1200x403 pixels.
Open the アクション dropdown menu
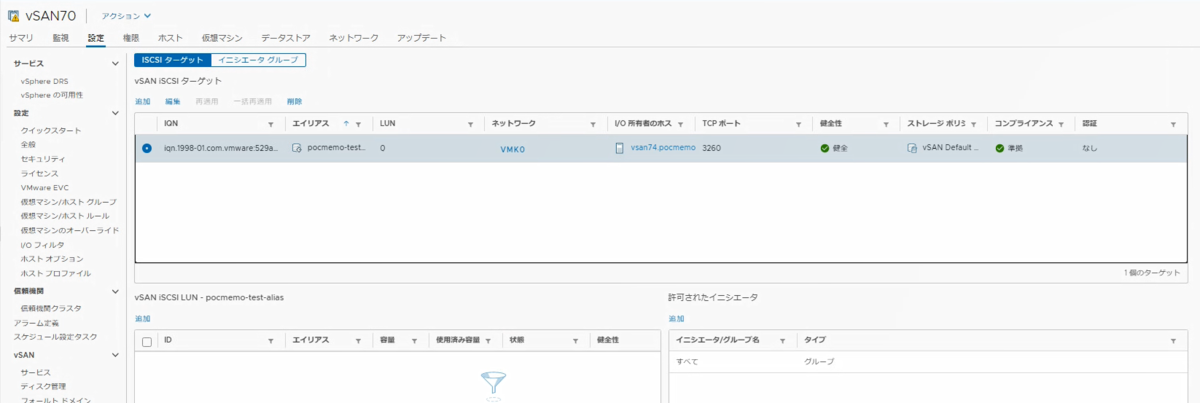[127, 16]
